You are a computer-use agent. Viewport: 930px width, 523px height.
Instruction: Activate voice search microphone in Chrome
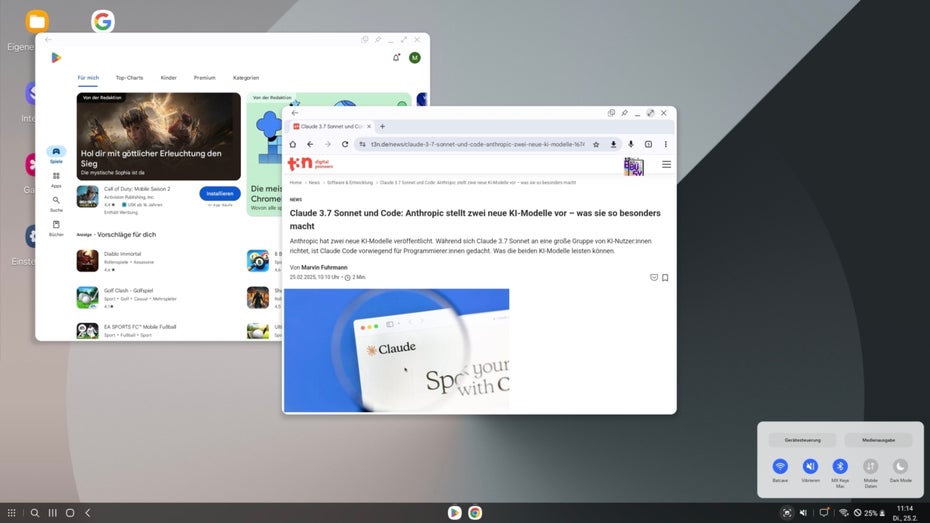point(630,144)
